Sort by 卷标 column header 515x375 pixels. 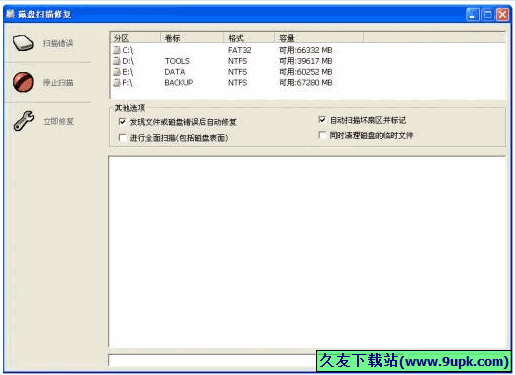[x=192, y=38]
